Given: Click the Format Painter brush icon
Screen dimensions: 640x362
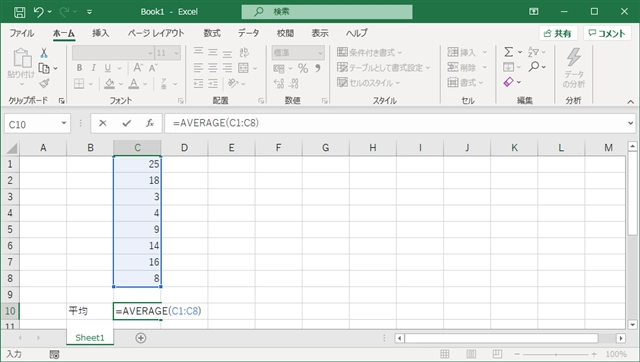Looking at the screenshot, I should (44, 84).
